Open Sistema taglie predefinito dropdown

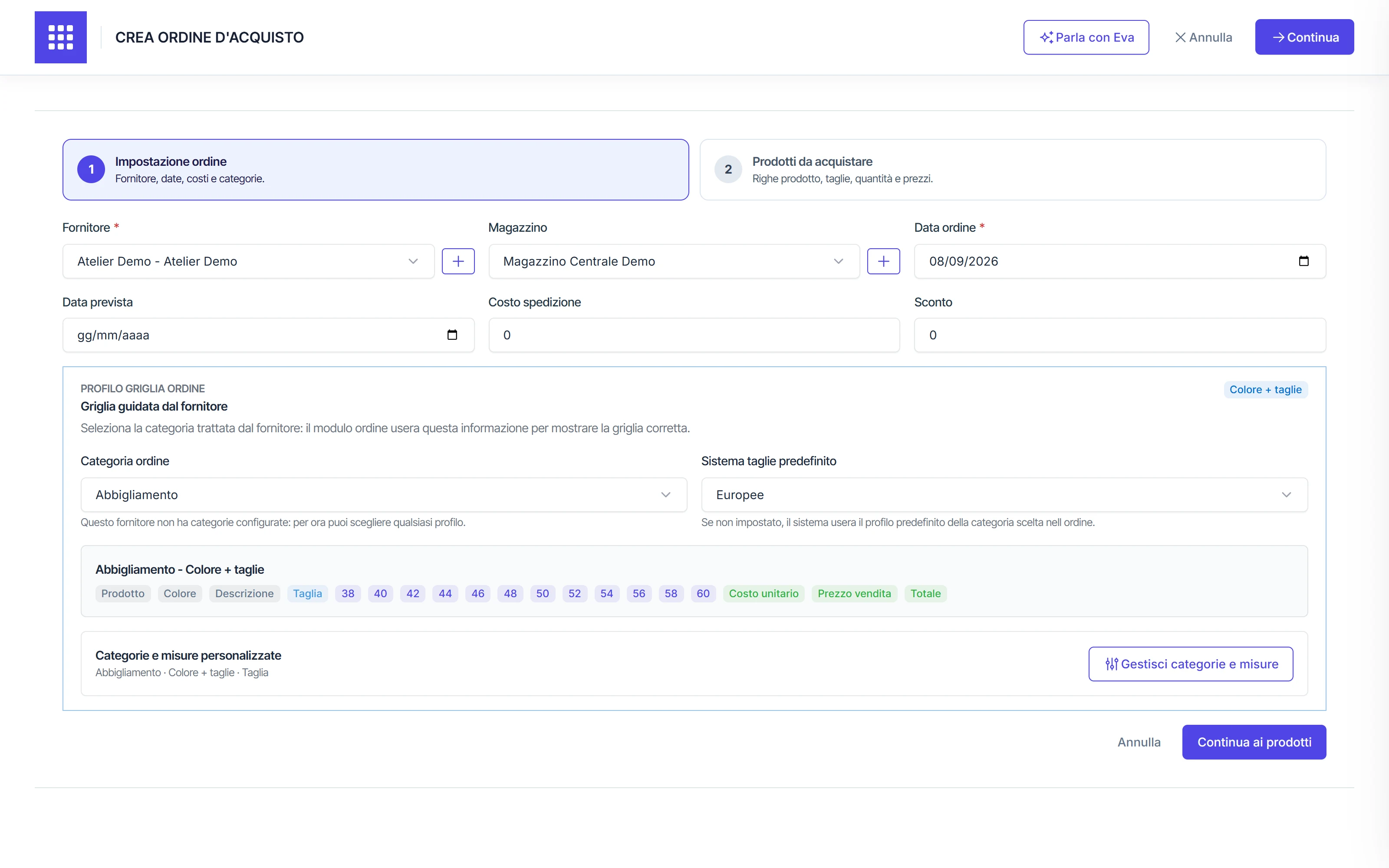pos(1004,494)
